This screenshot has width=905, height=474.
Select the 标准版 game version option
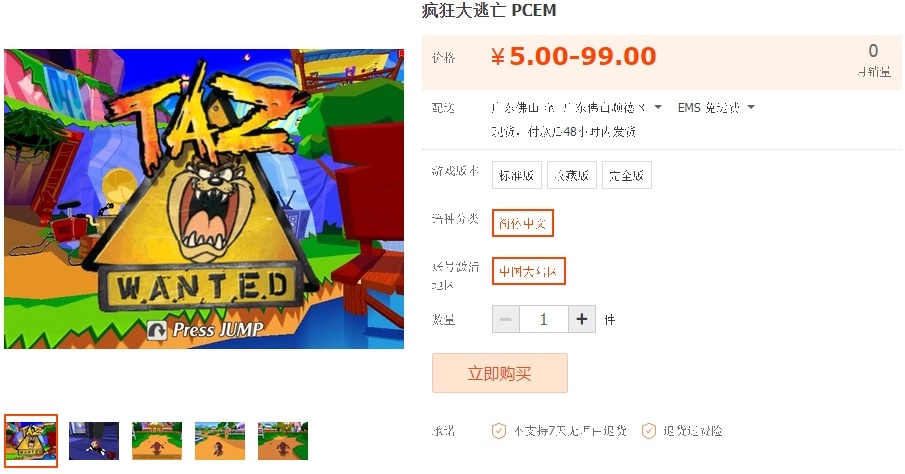[x=517, y=176]
